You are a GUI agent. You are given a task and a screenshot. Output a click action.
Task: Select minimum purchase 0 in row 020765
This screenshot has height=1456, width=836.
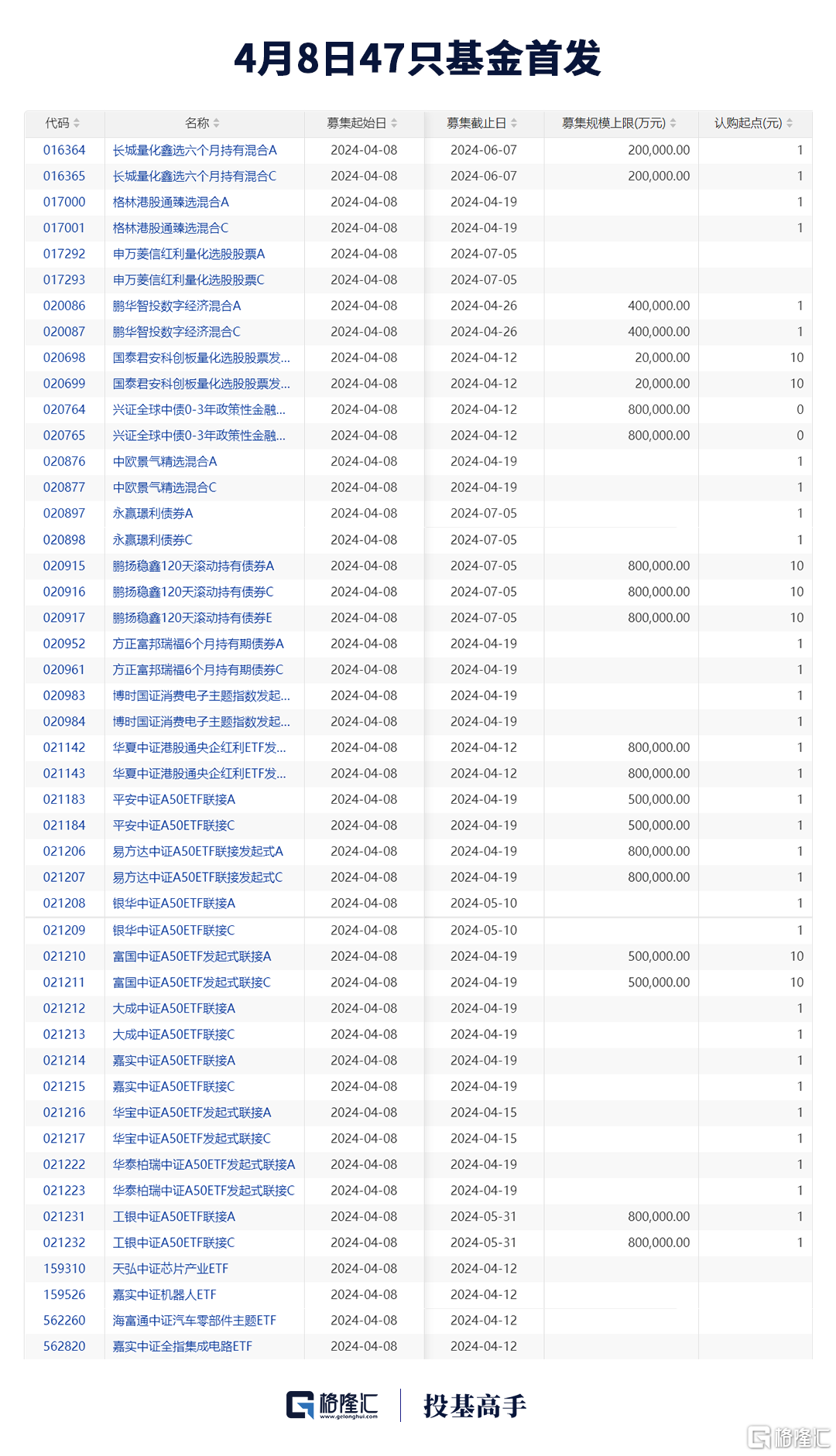click(800, 436)
